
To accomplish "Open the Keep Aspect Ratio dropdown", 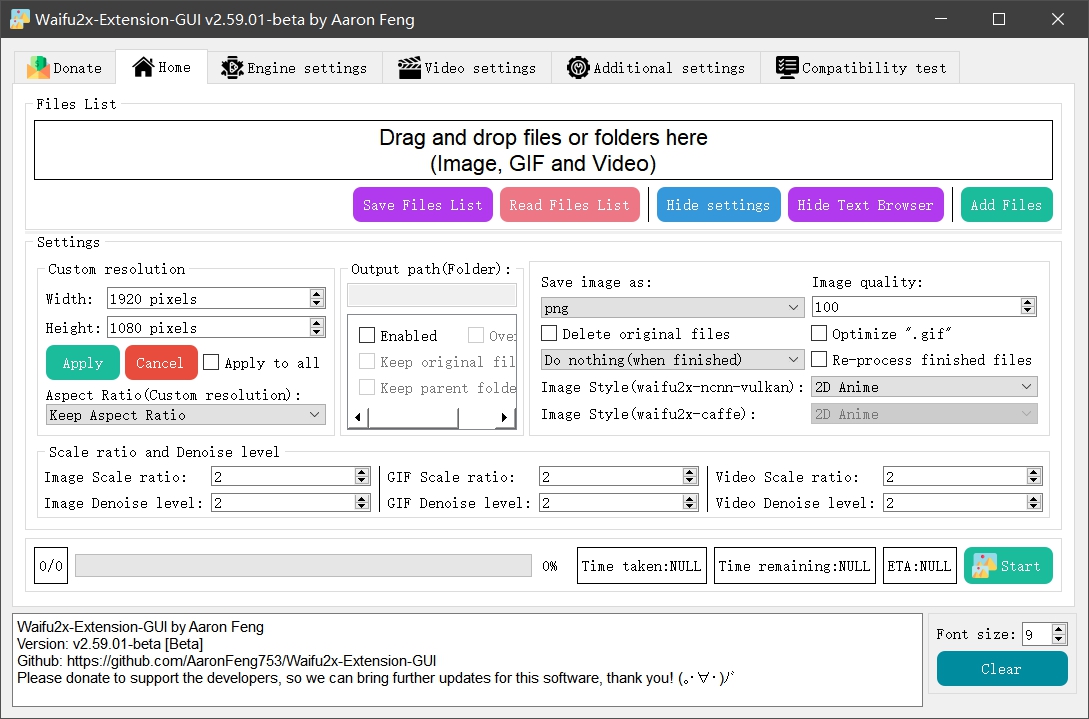I will (x=186, y=415).
